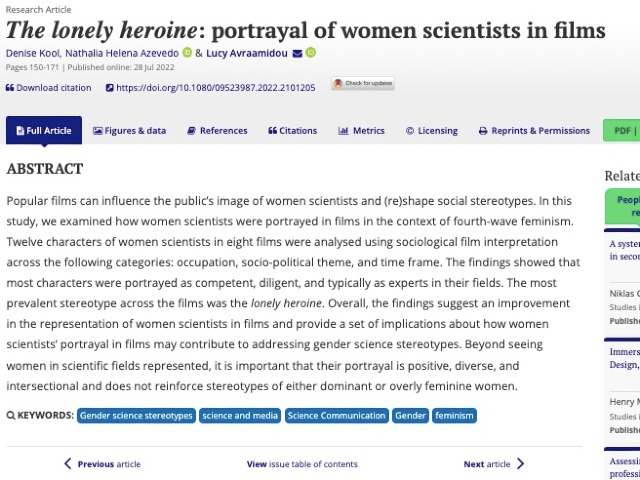This screenshot has height=480, width=640.
Task: Select the Science Communication keyword tag
Action: (336, 415)
